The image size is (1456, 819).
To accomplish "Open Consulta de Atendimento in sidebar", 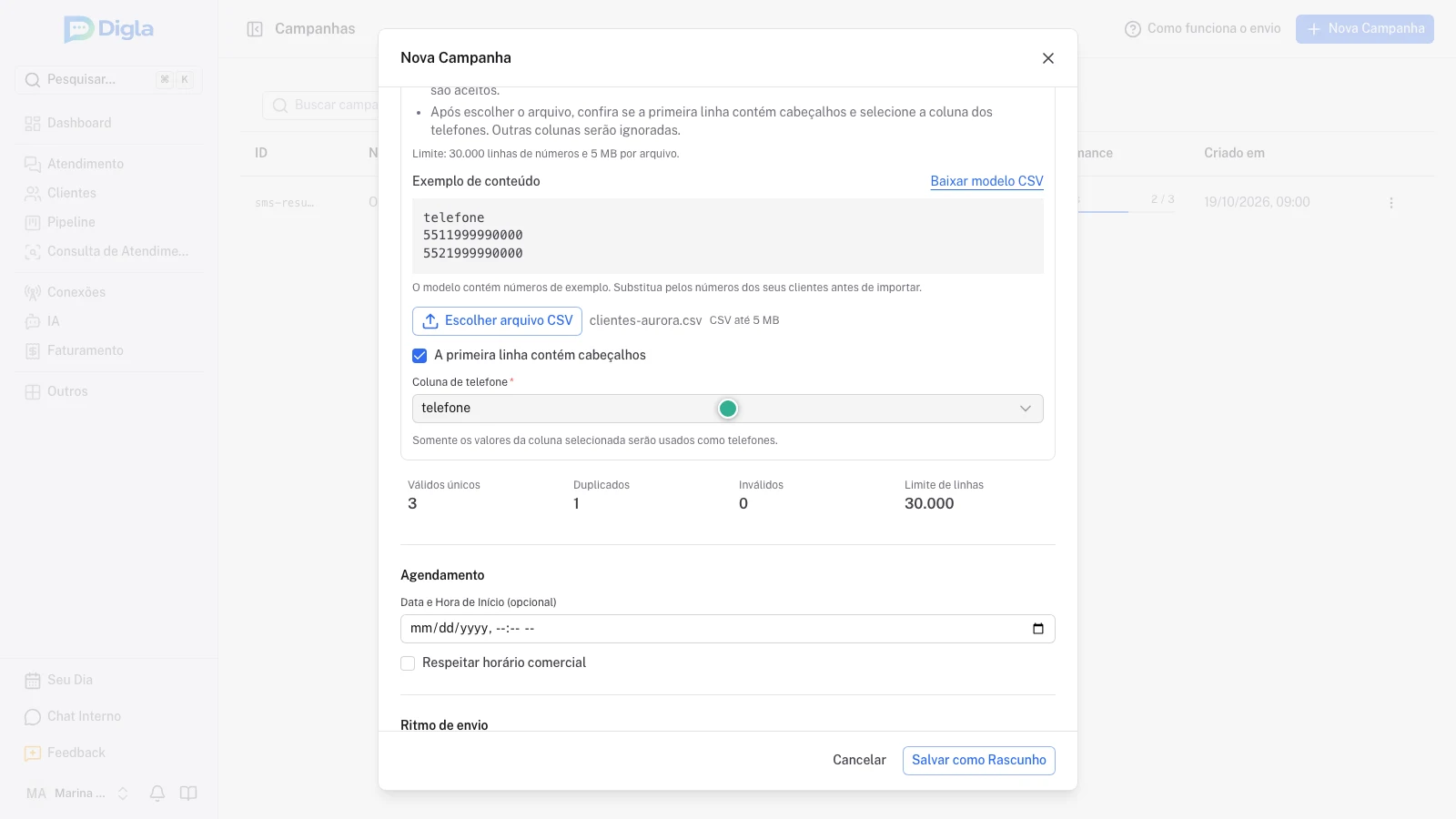I will (109, 251).
